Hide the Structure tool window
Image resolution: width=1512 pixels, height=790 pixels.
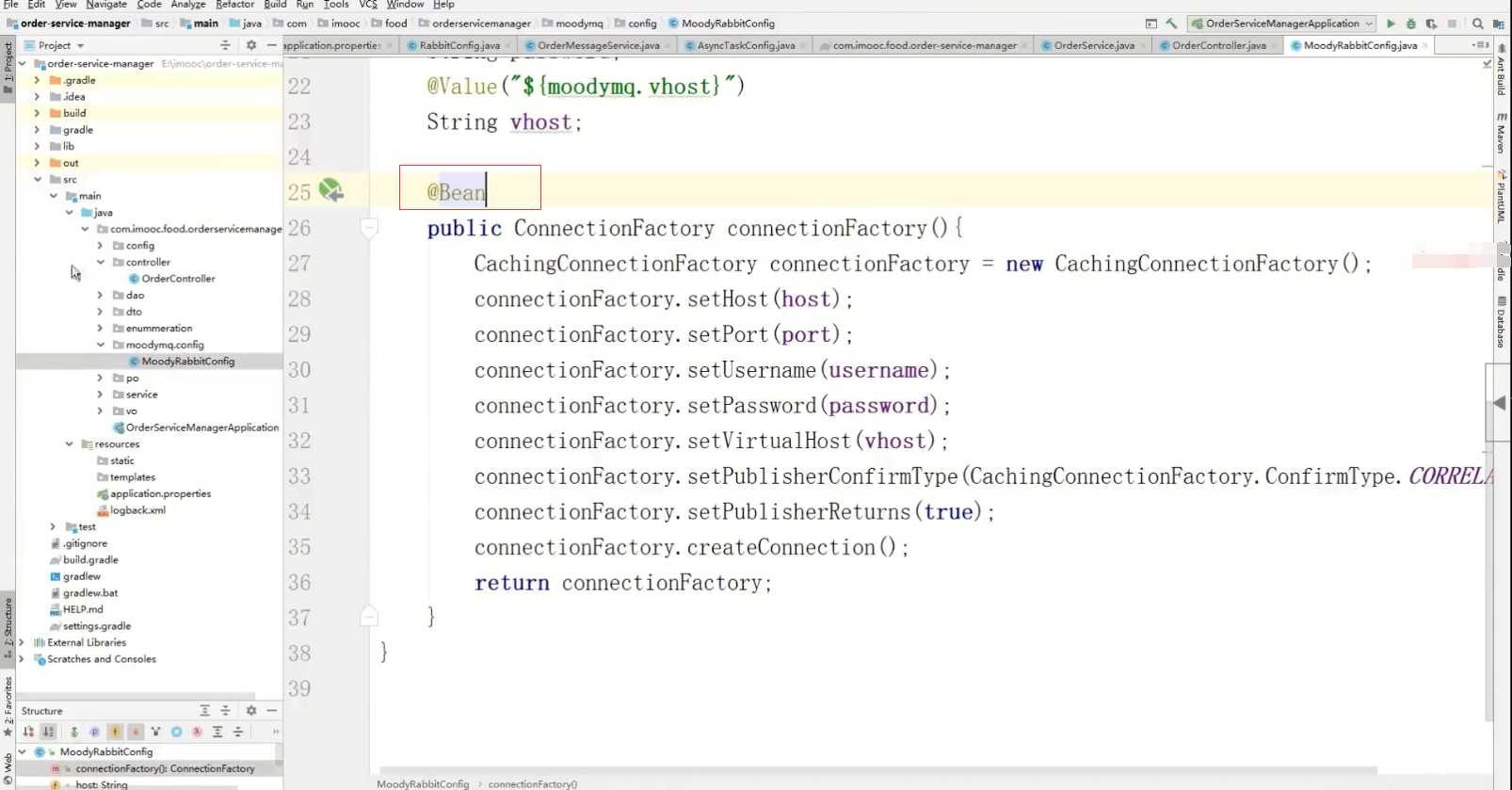tap(271, 711)
